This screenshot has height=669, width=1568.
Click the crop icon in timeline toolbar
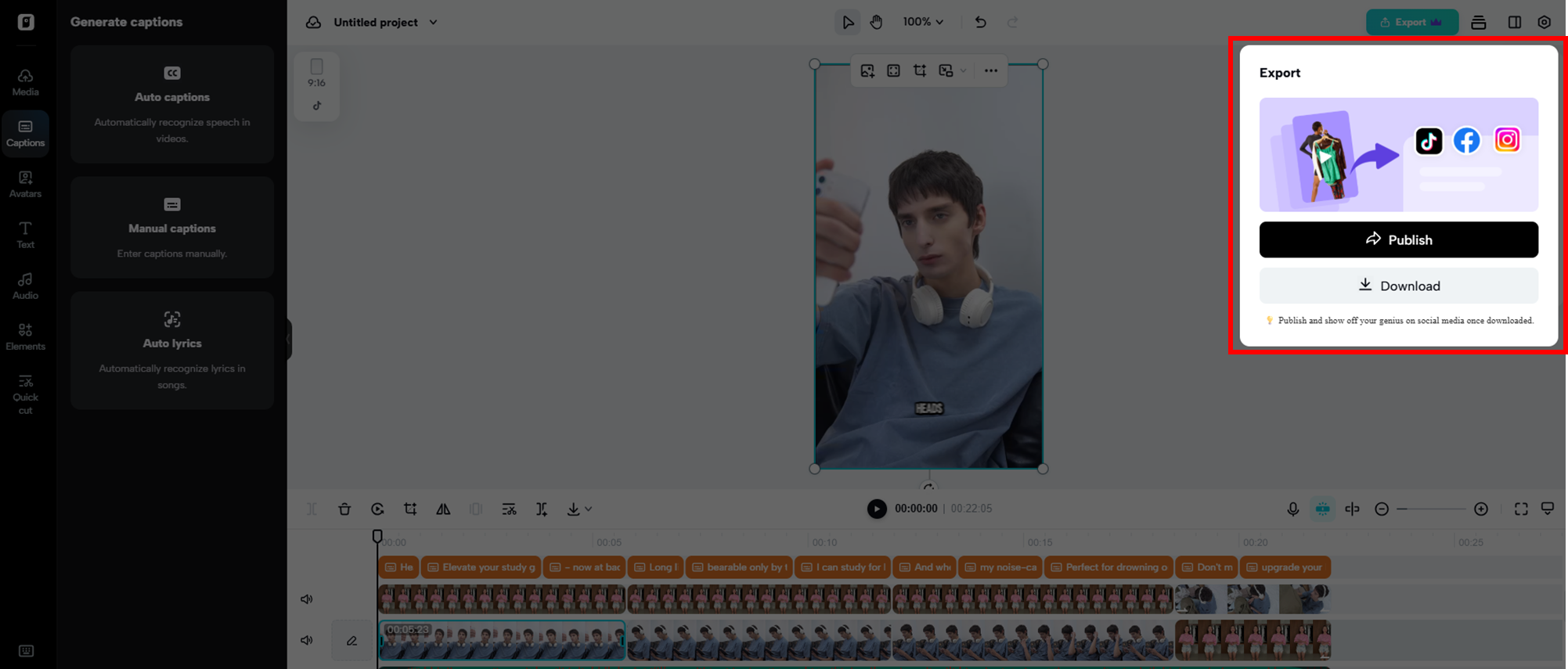(x=410, y=509)
